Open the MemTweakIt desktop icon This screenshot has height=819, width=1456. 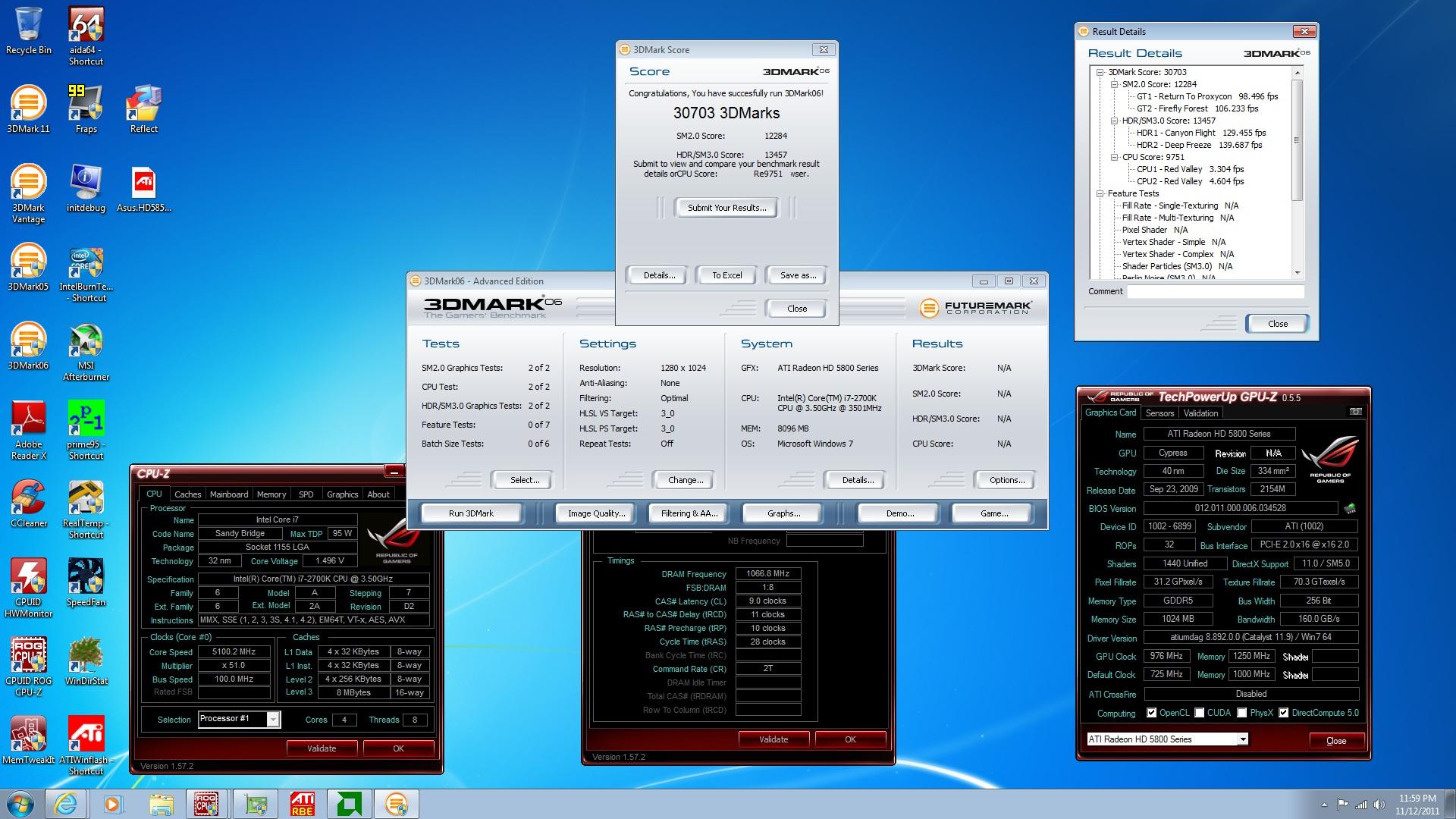click(x=29, y=740)
